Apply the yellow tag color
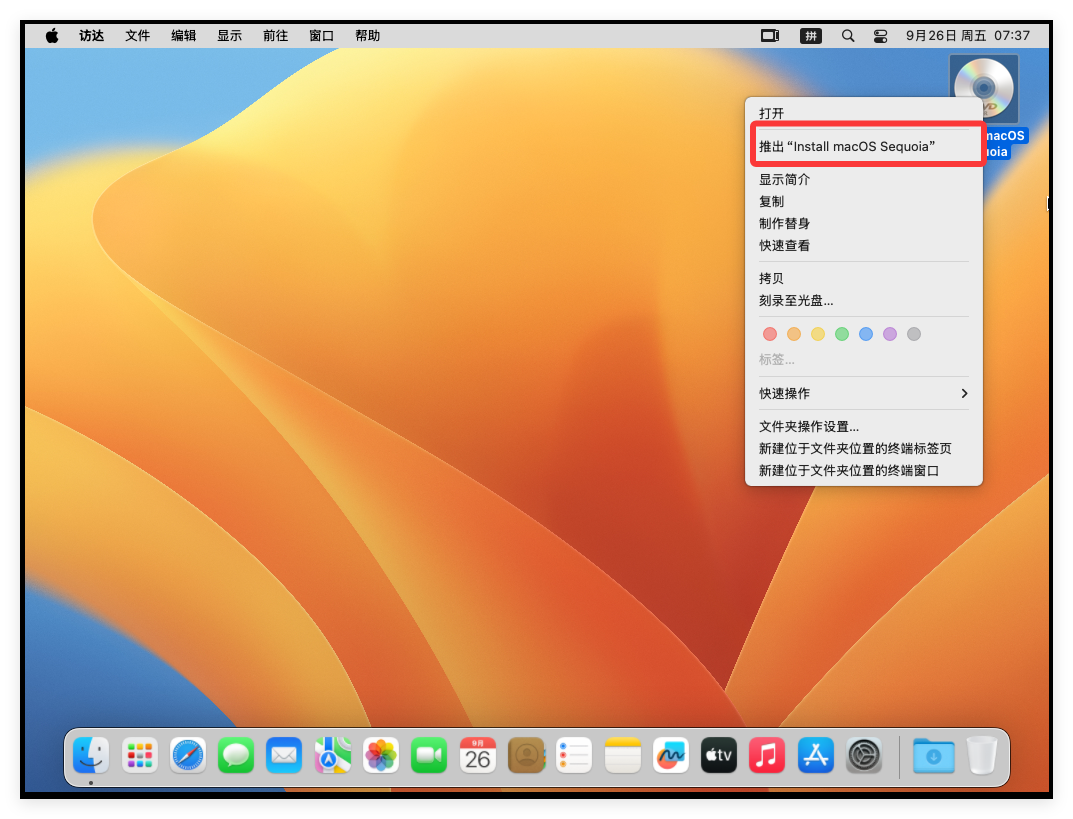This screenshot has width=1073, height=819. coord(818,334)
